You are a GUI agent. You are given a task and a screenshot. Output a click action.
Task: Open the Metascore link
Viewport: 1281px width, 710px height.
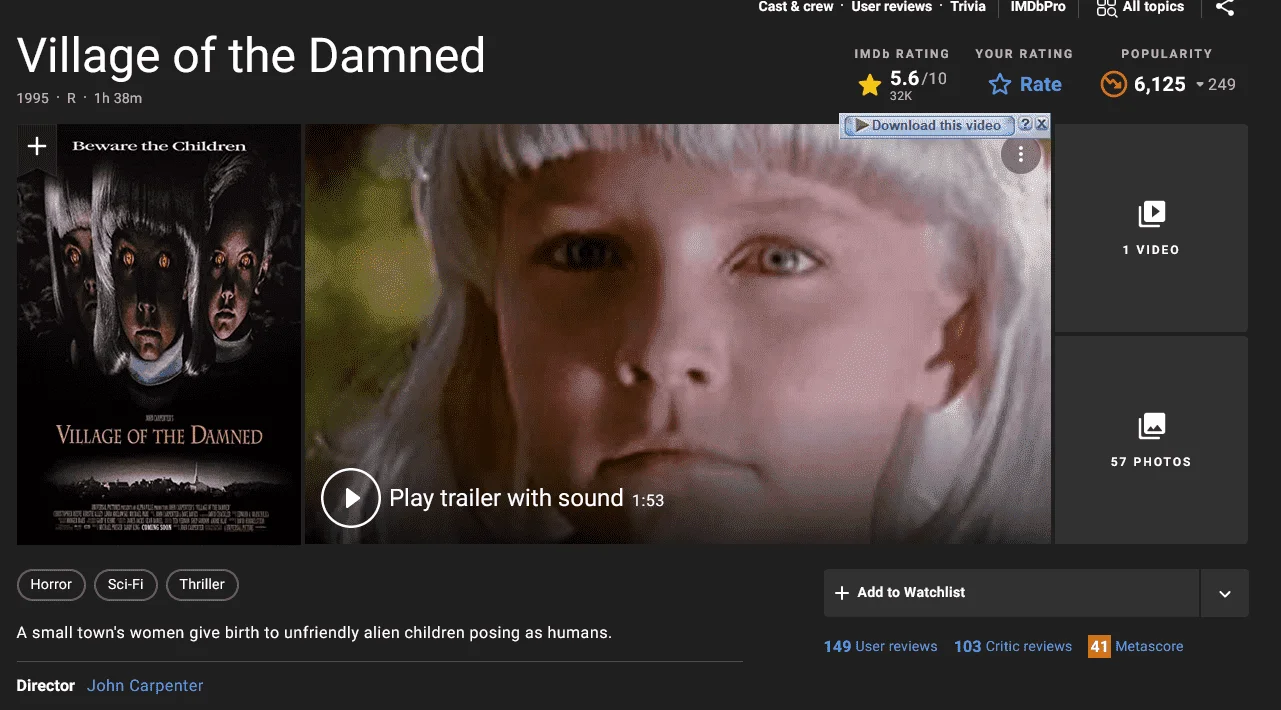[1149, 647]
